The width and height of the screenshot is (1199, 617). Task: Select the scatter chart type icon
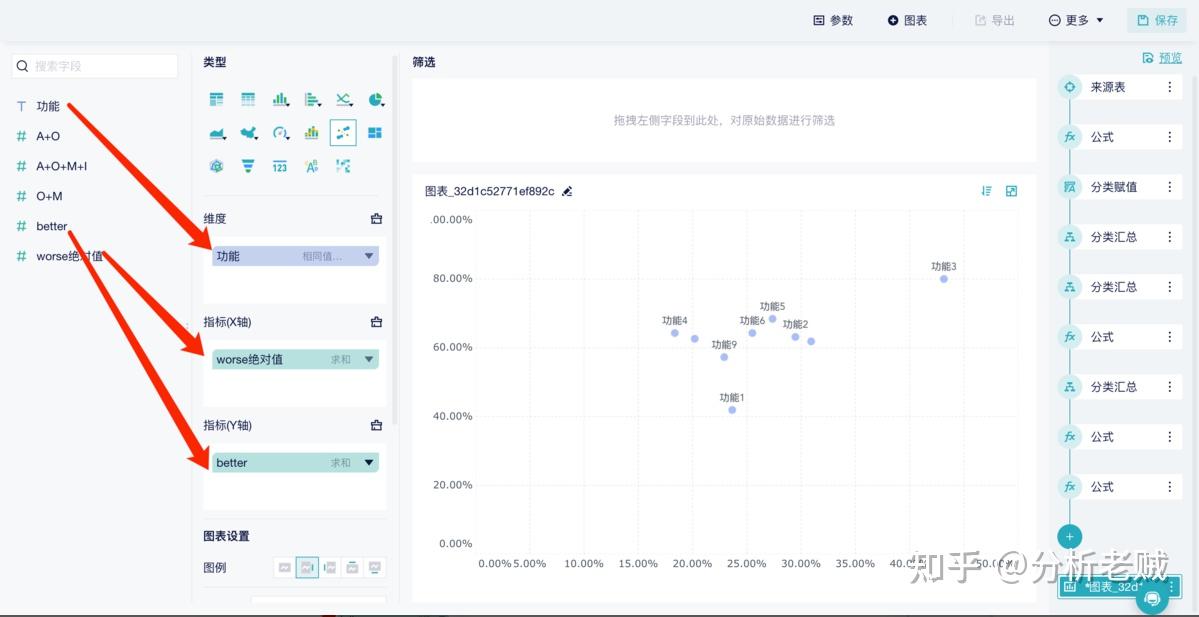pos(343,132)
